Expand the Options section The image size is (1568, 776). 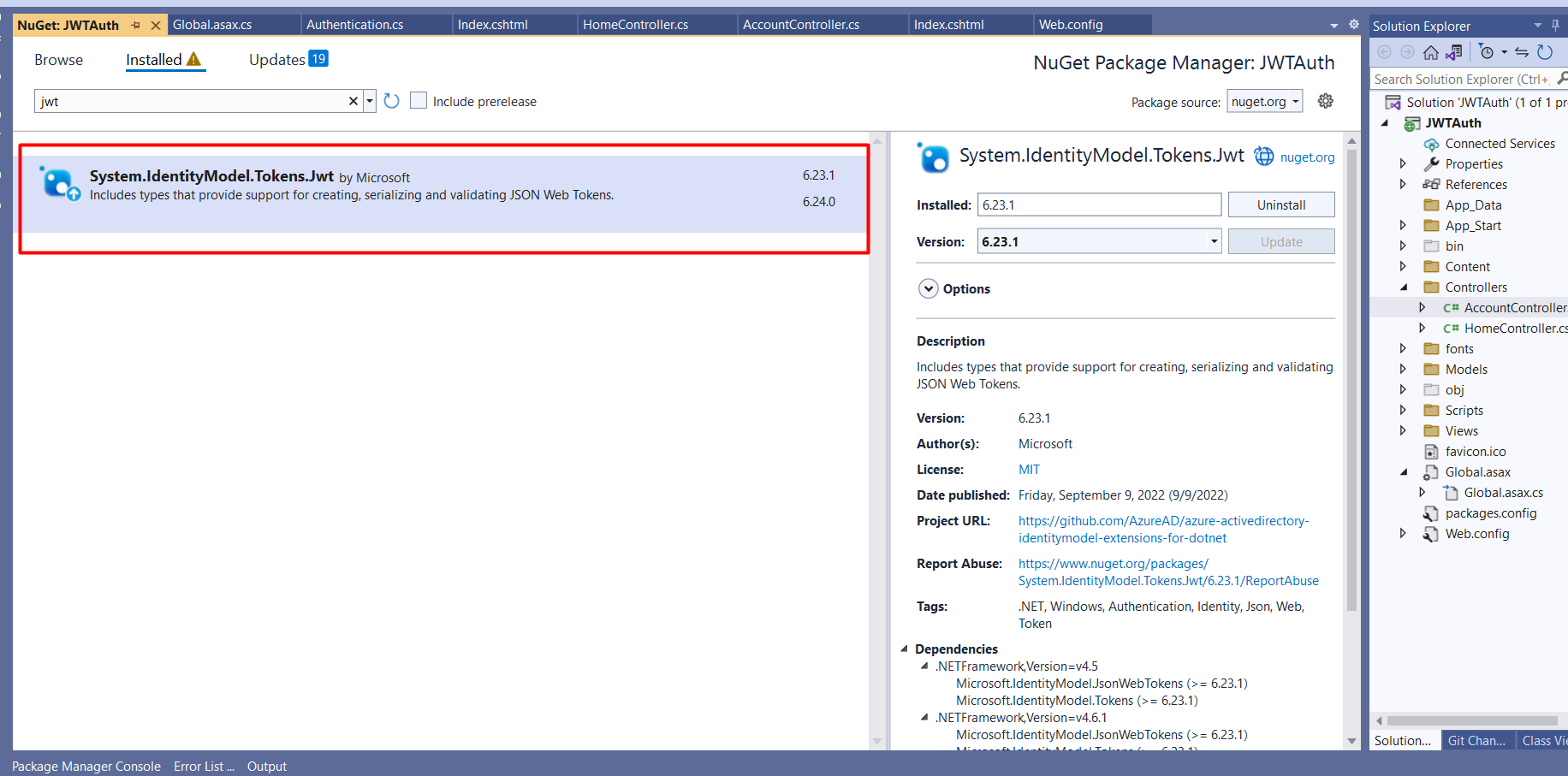pos(929,289)
